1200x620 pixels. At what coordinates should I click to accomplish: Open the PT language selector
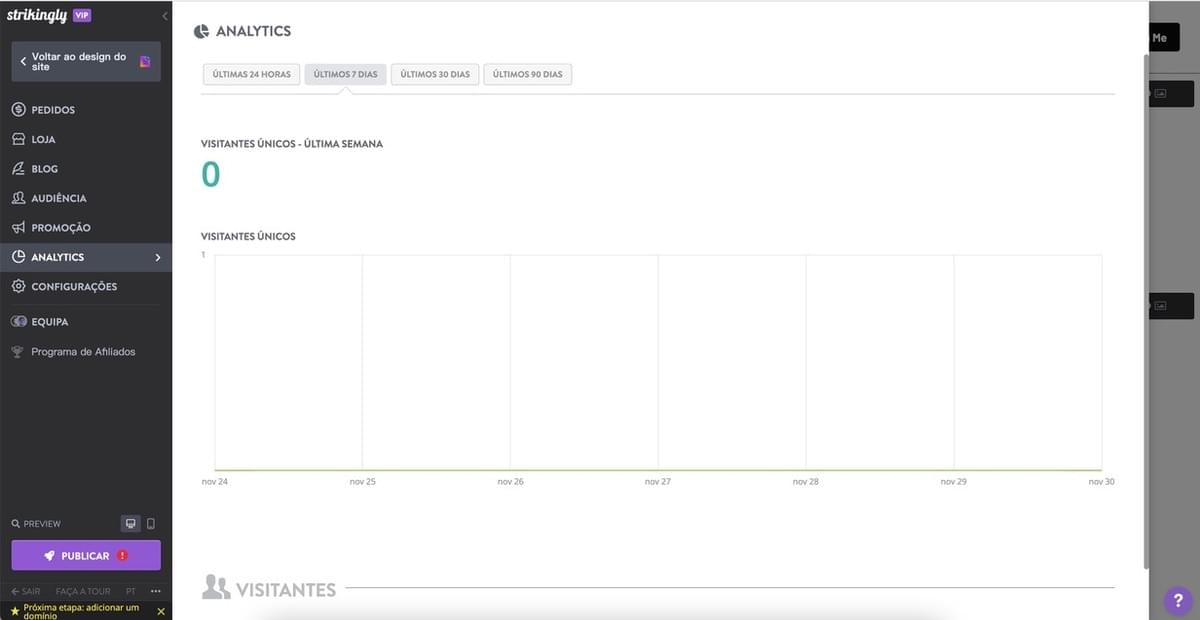pos(131,591)
